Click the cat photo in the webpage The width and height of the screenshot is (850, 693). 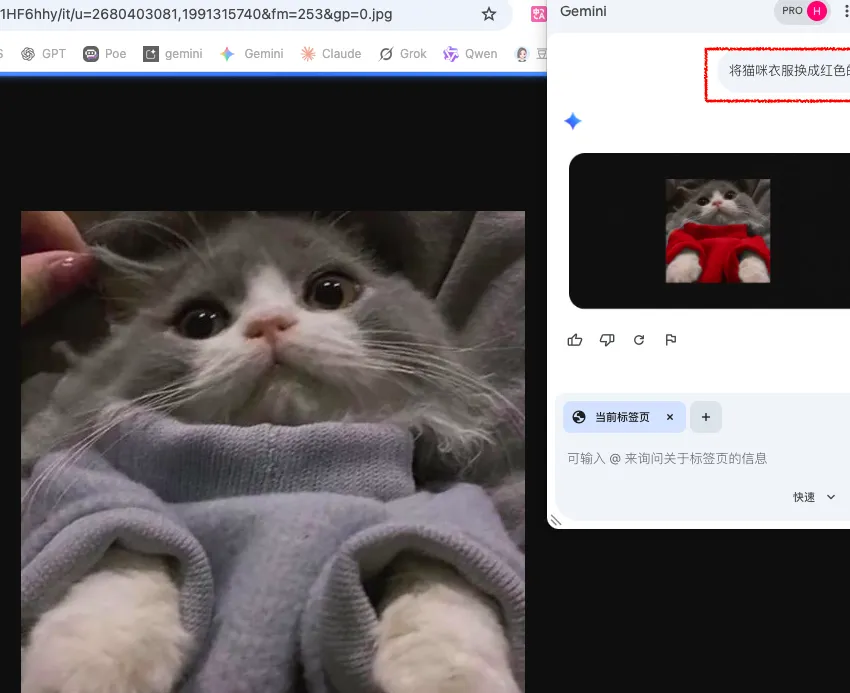(x=273, y=452)
